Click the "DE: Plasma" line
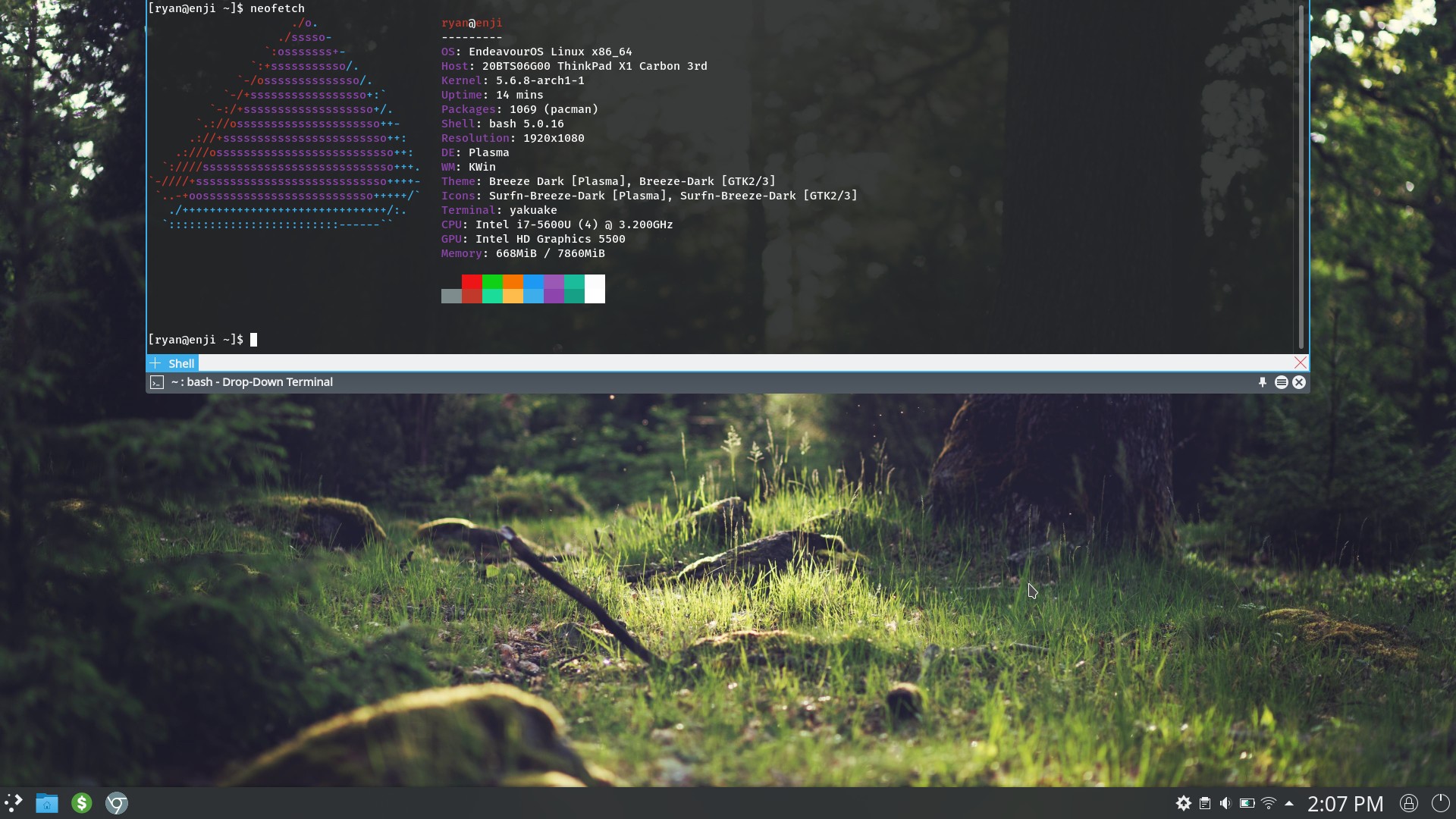The height and width of the screenshot is (819, 1456). [x=475, y=152]
